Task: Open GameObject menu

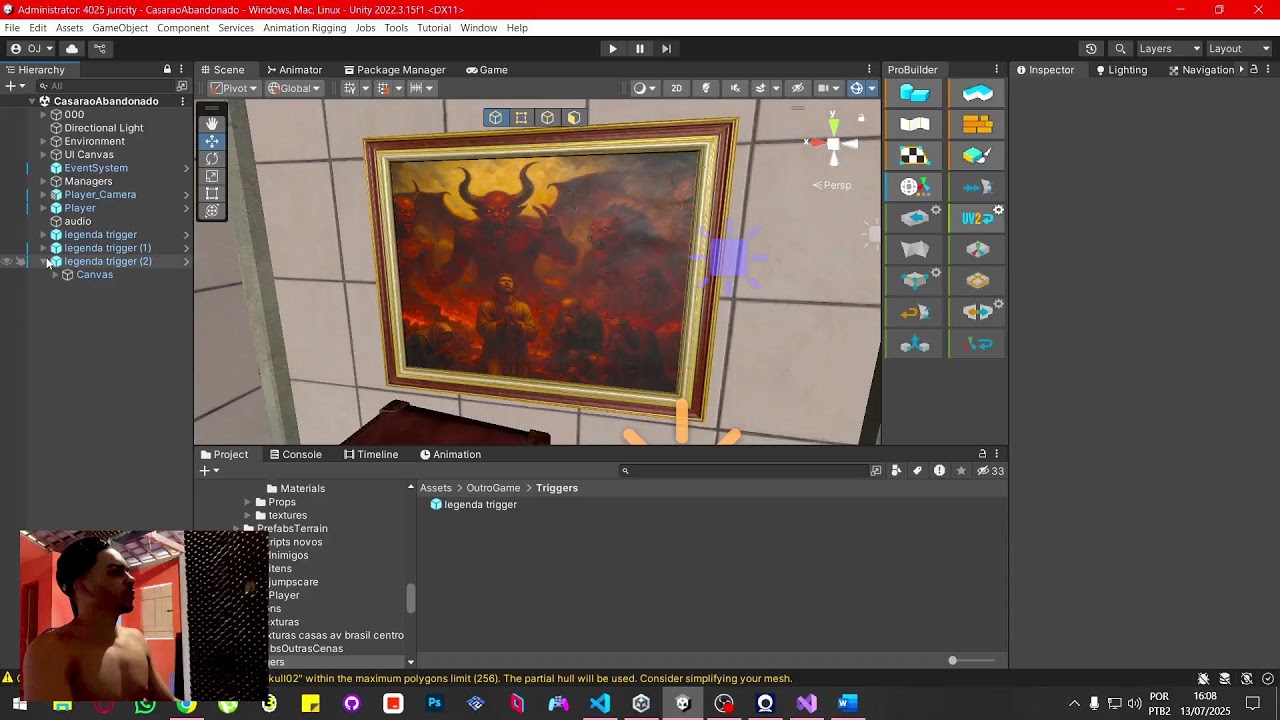Action: point(120,28)
